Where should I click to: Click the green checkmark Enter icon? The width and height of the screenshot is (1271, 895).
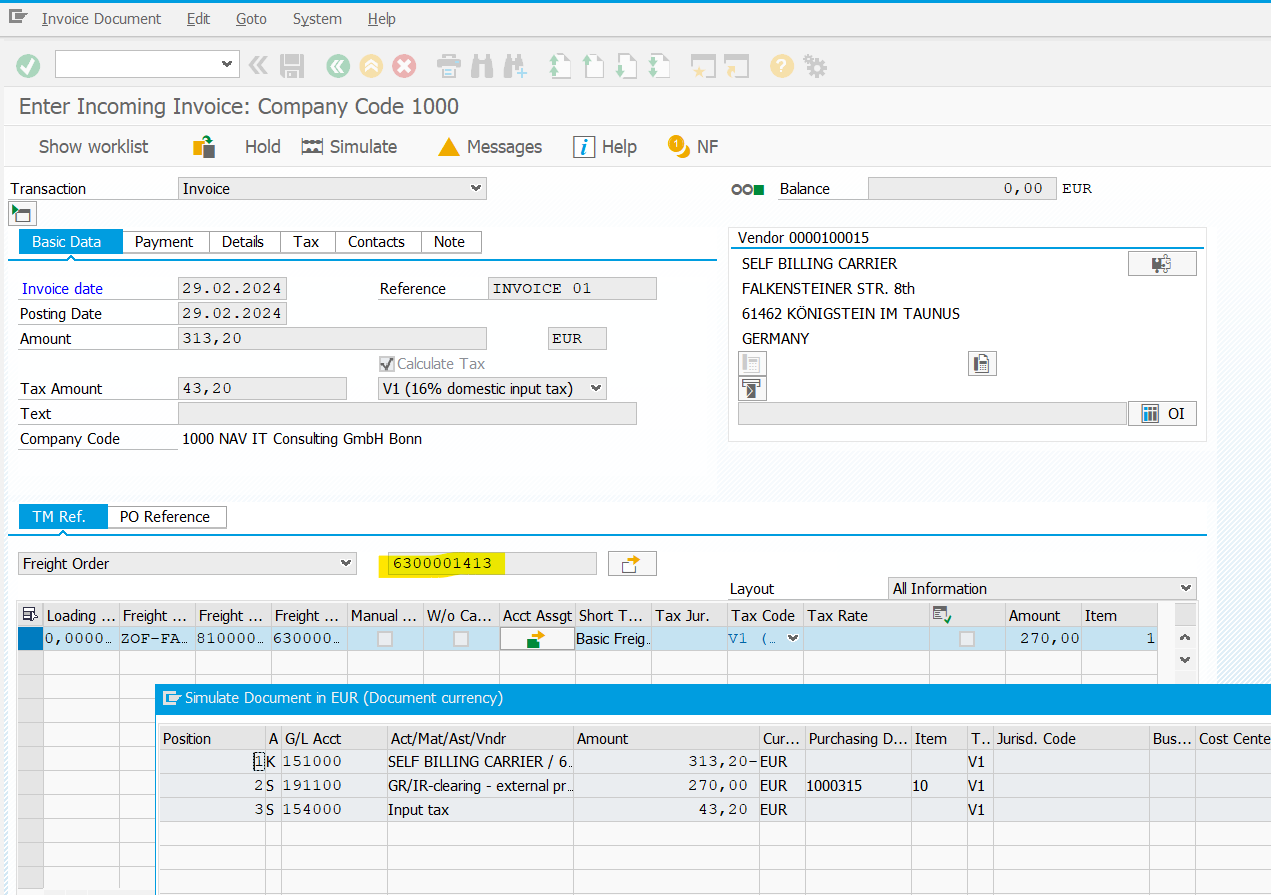point(27,65)
